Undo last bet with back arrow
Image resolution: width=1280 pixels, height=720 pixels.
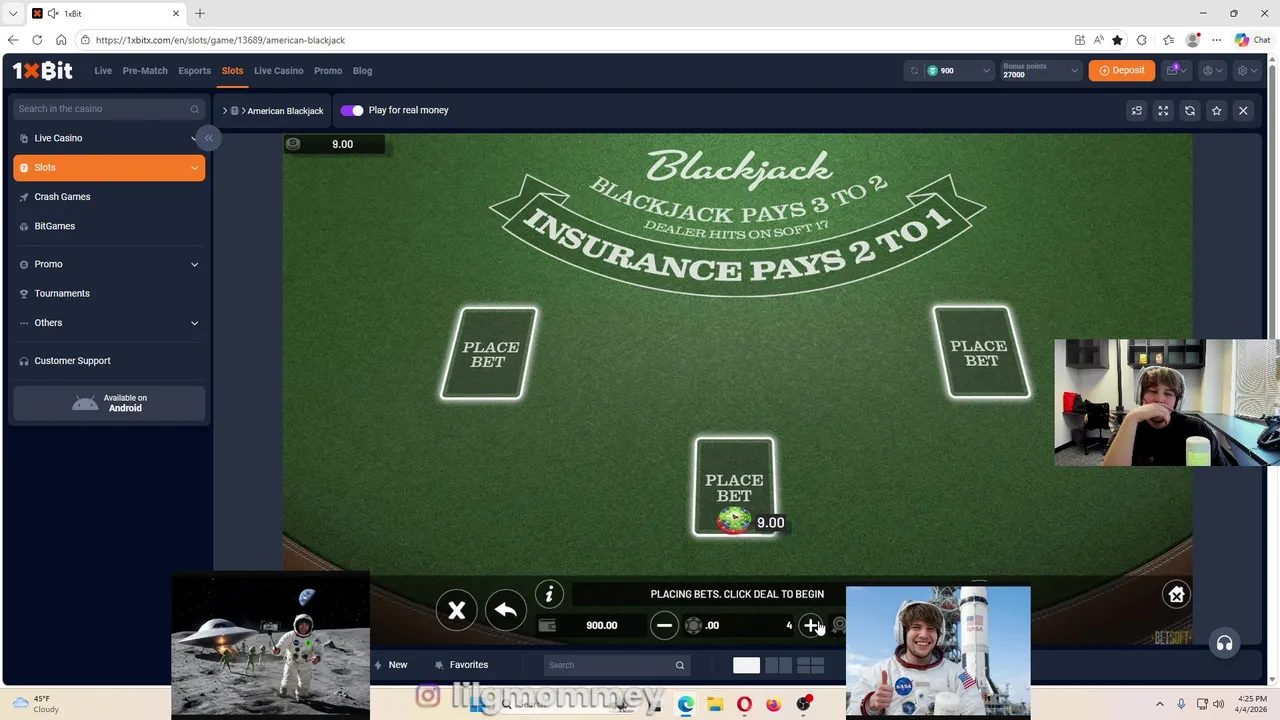point(506,610)
